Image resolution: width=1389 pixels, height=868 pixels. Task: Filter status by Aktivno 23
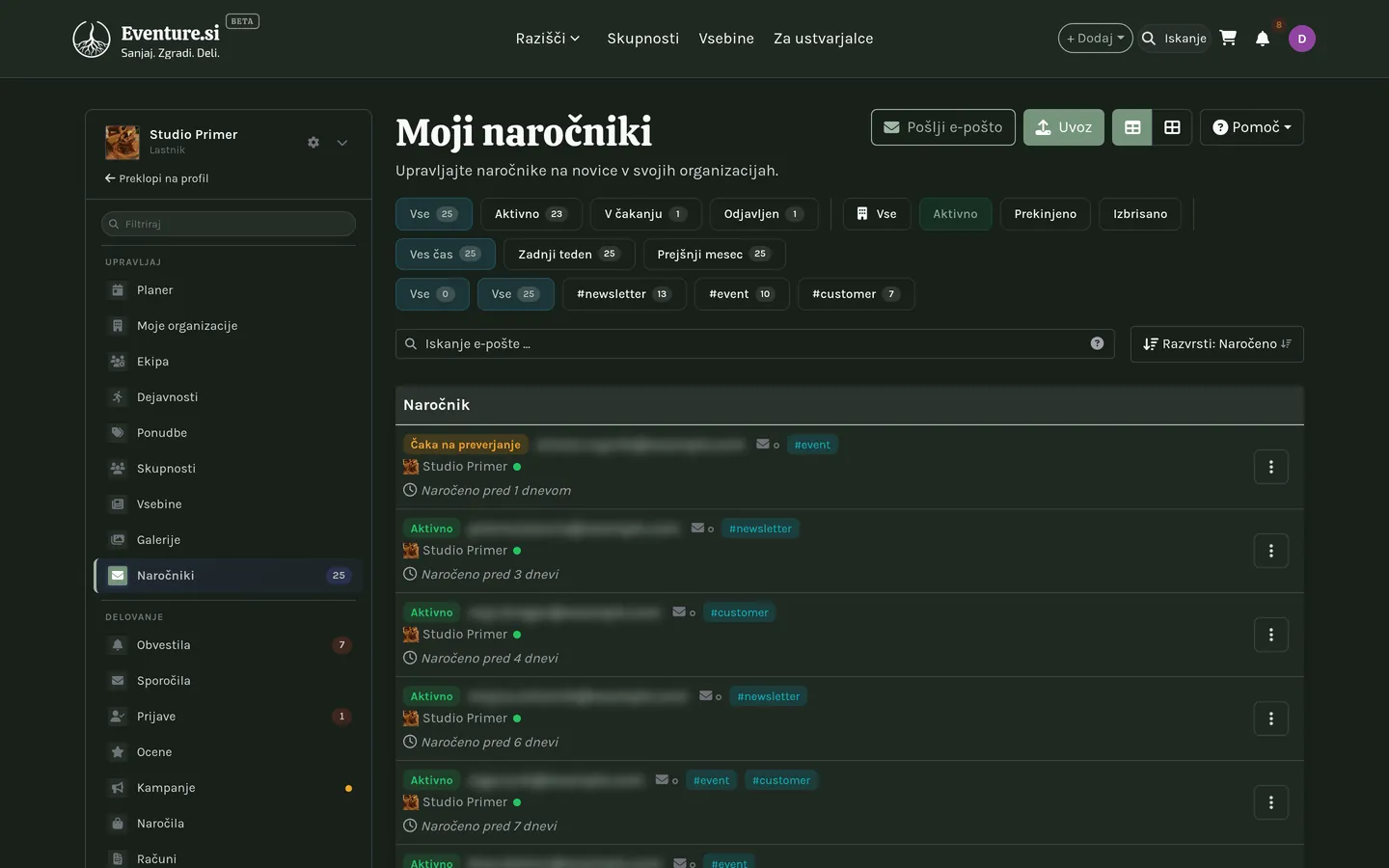click(531, 214)
